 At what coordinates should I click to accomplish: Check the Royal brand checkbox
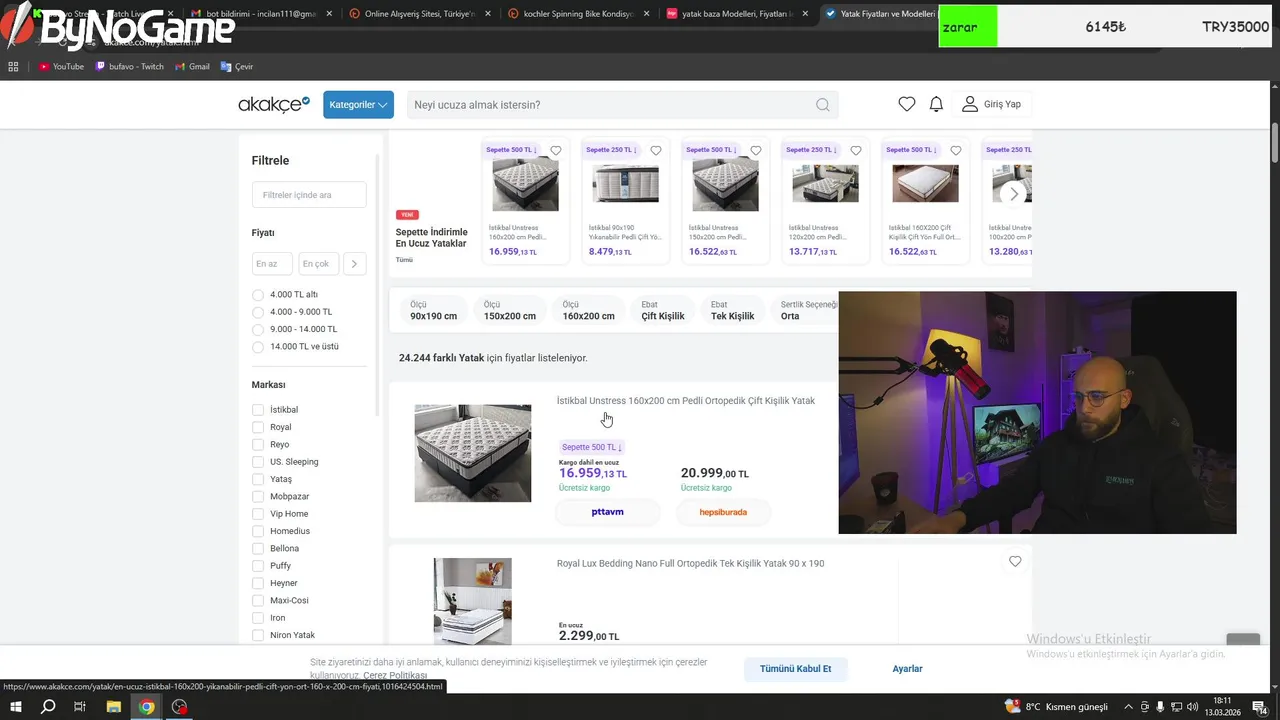point(258,427)
